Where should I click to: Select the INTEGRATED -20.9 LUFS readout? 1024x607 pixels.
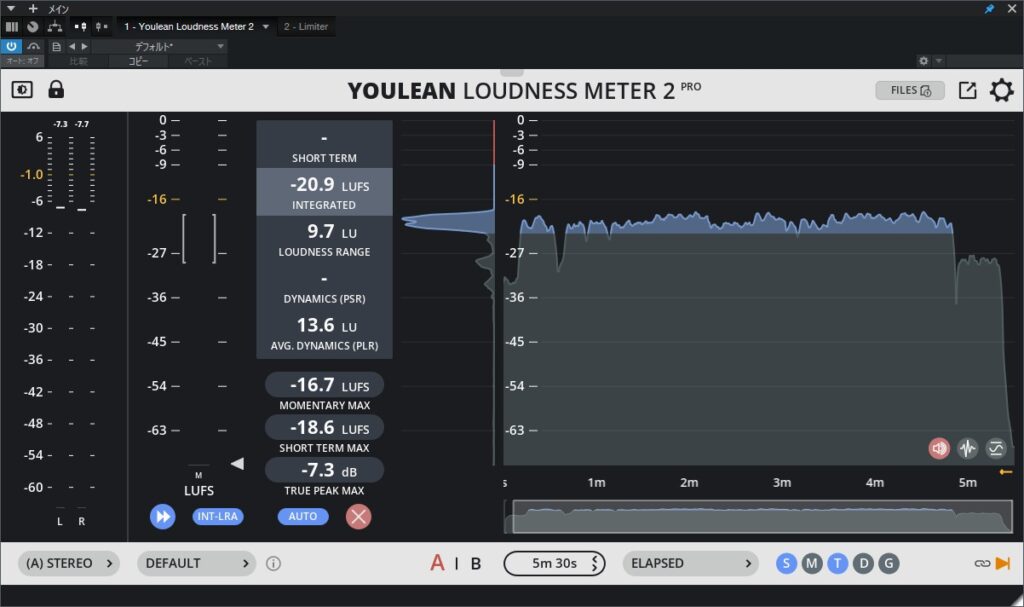[x=325, y=192]
